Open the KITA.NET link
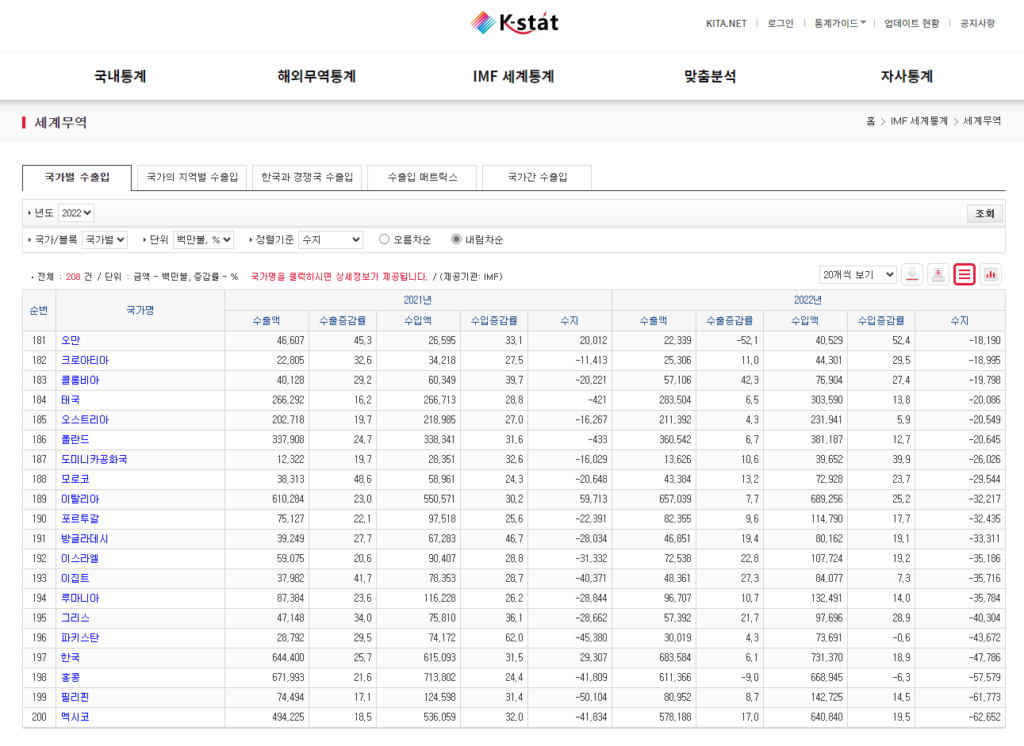 click(x=726, y=24)
